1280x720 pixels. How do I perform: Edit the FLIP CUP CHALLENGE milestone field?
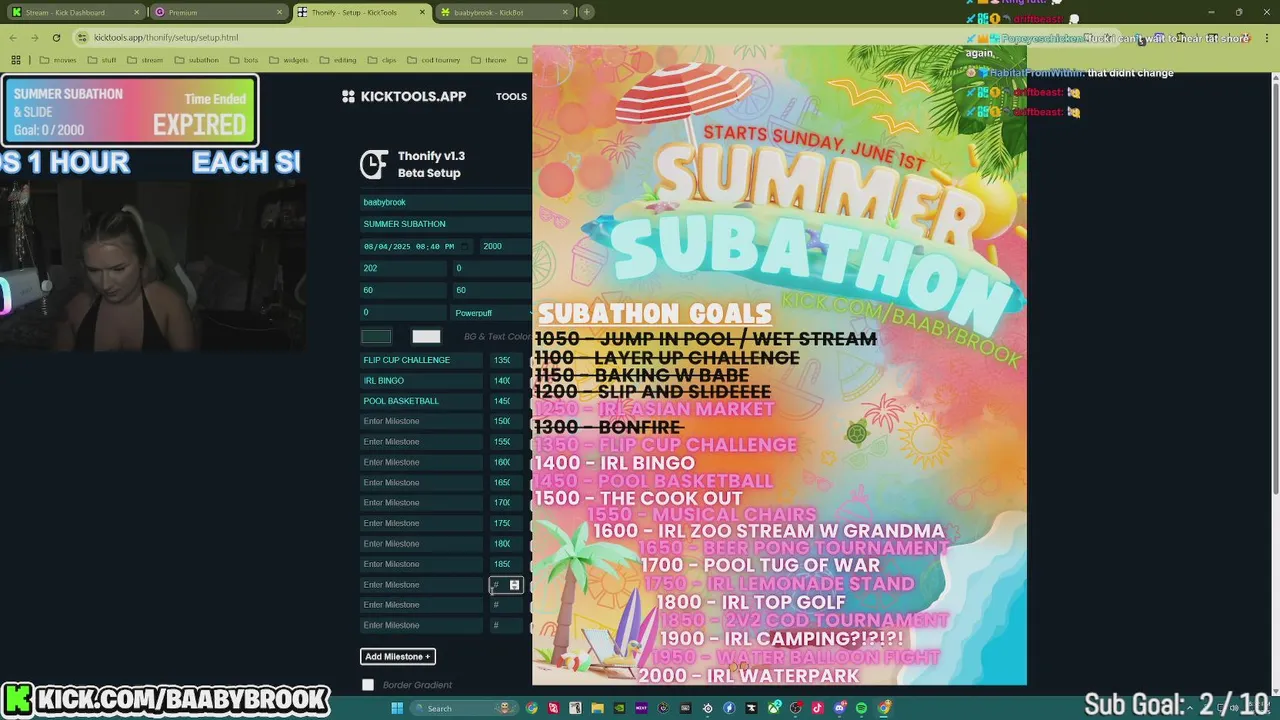[x=421, y=360]
